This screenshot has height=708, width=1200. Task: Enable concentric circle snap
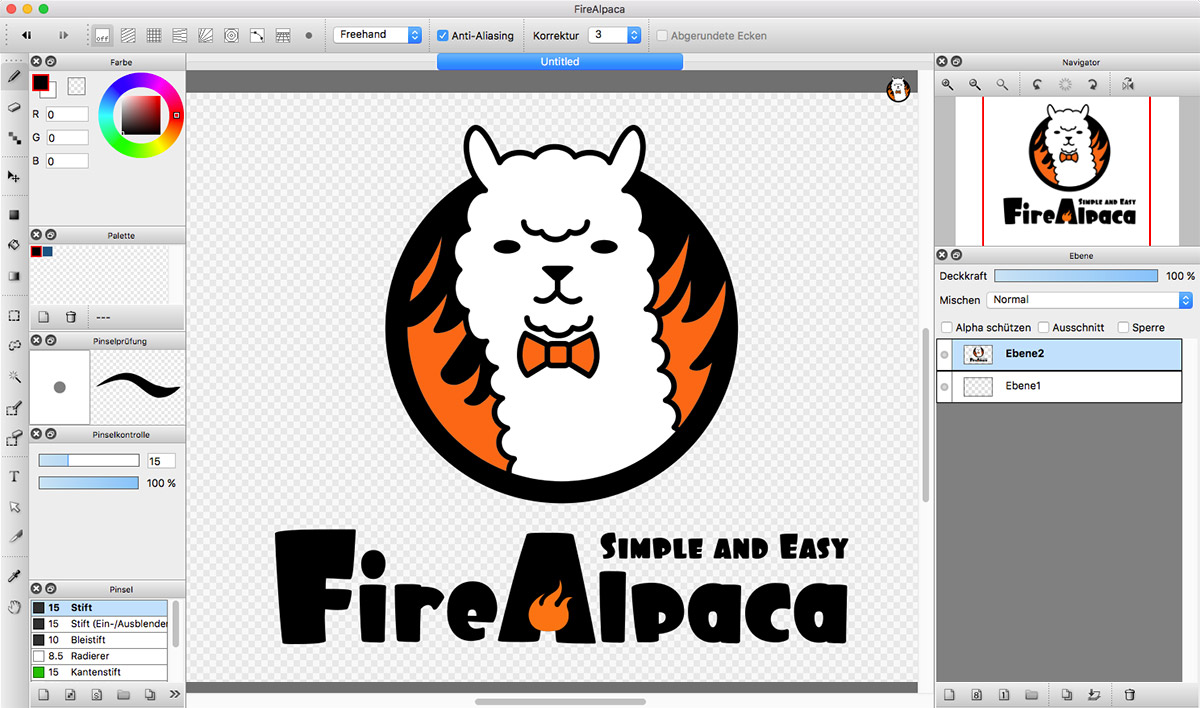231,35
